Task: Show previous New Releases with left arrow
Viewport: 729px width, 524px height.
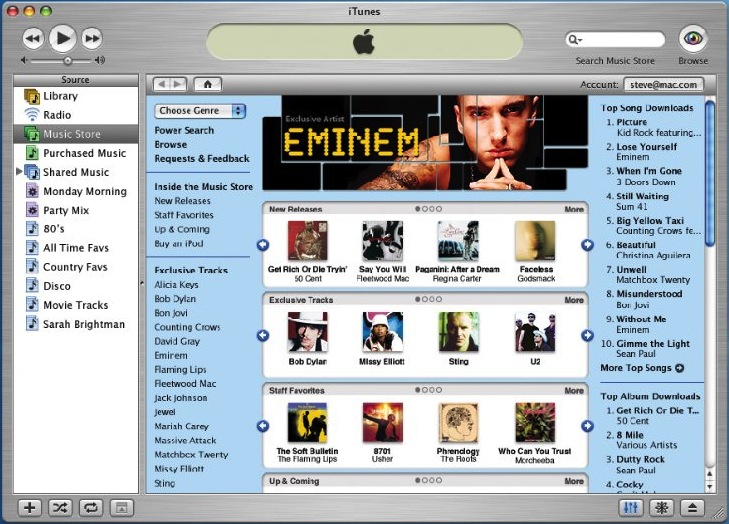Action: 263,245
